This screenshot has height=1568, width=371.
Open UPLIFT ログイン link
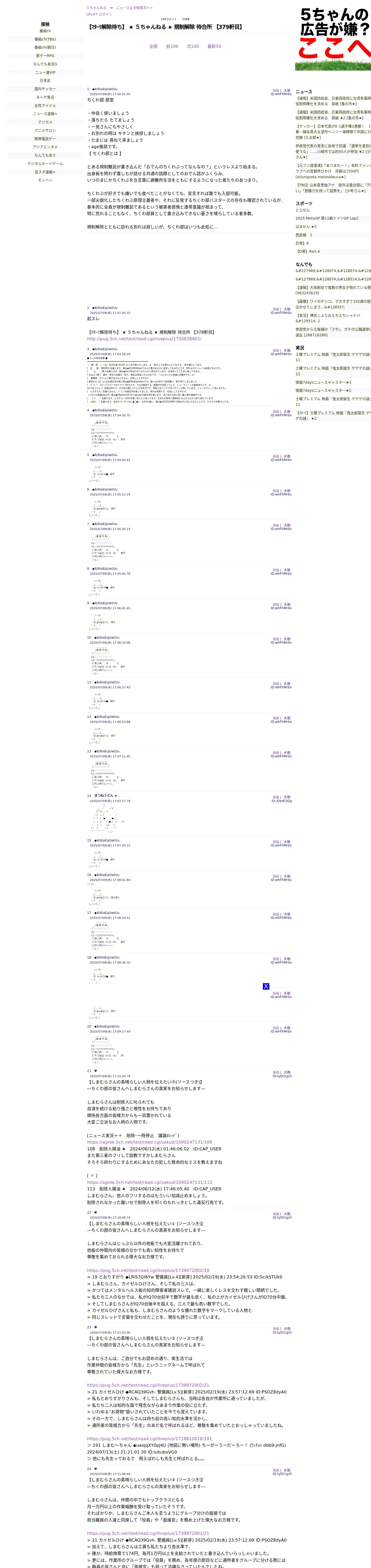[99, 14]
